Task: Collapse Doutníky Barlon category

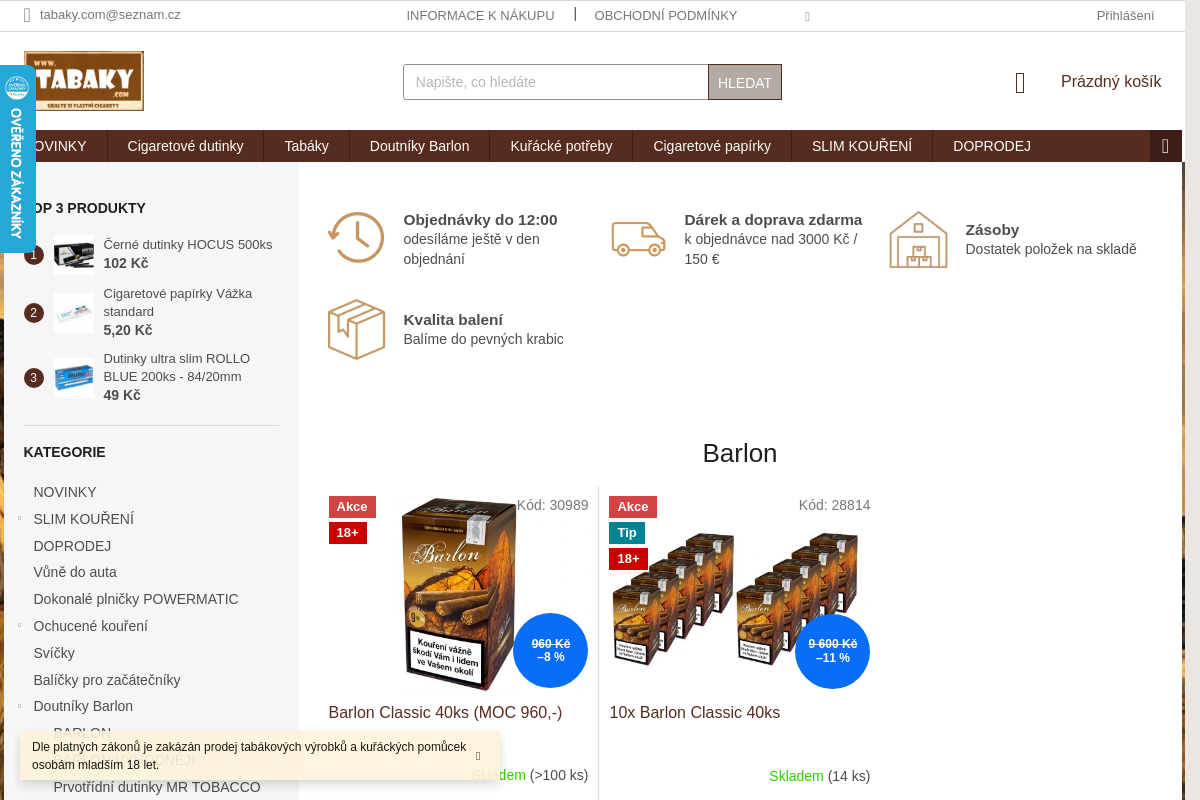Action: [x=20, y=705]
